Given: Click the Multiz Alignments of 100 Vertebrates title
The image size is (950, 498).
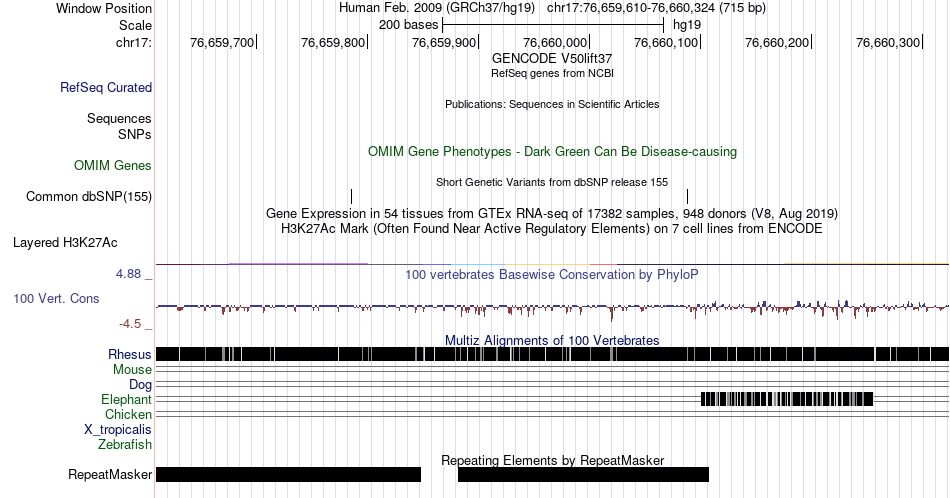Looking at the screenshot, I should click(x=552, y=340).
